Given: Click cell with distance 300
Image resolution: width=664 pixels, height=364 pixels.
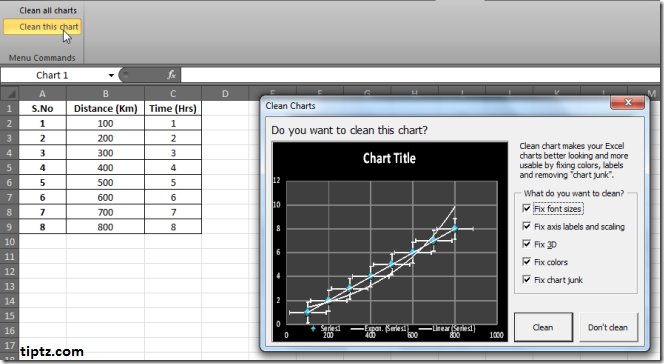Looking at the screenshot, I should (x=105, y=153).
